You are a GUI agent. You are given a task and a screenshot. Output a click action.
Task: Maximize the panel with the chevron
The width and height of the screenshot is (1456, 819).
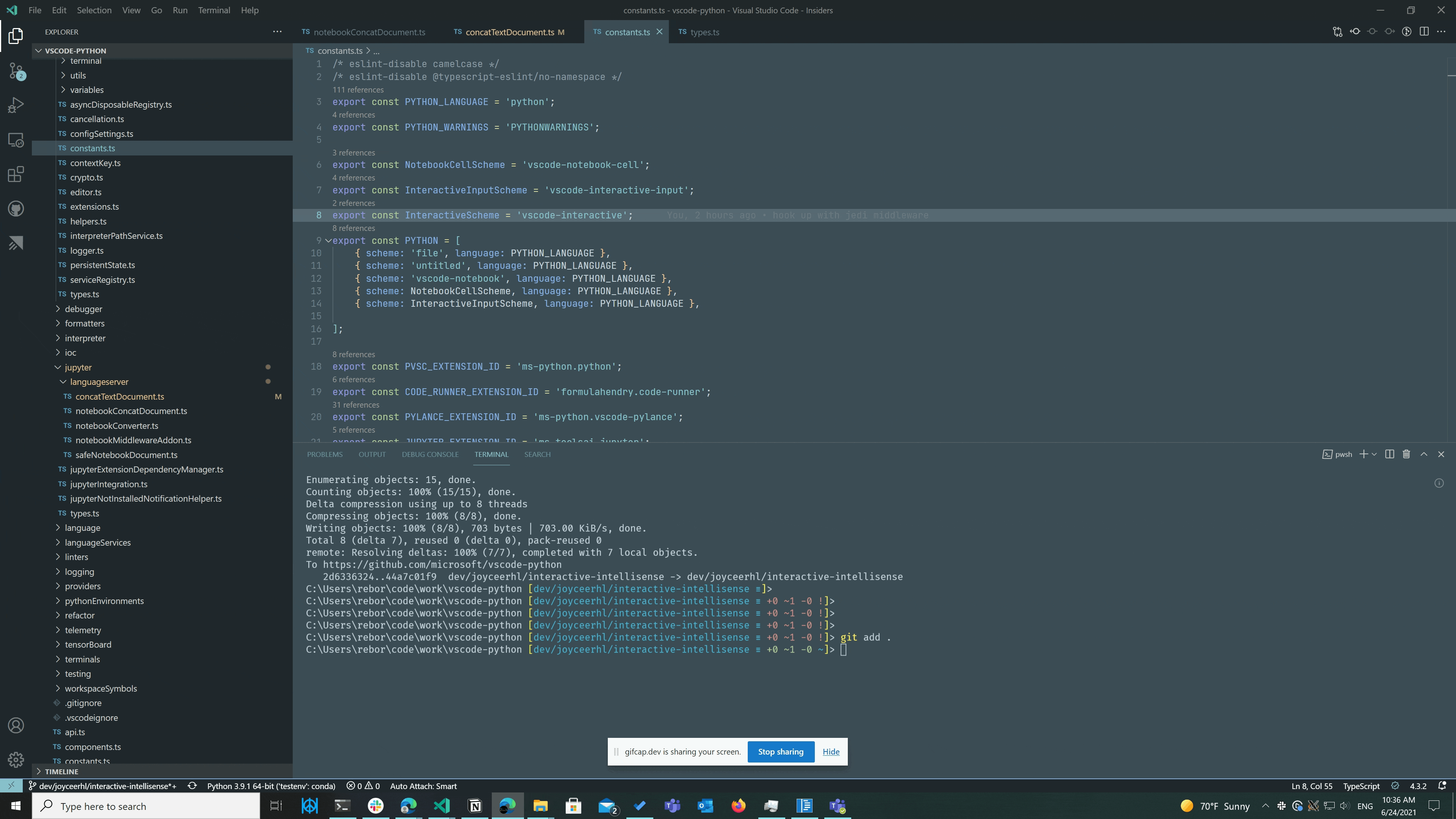tap(1423, 454)
